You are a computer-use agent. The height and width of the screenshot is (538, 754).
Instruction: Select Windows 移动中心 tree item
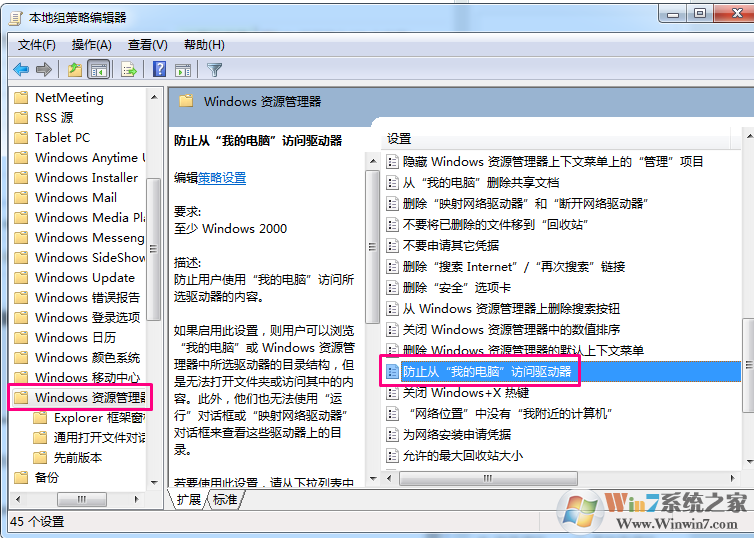(88, 377)
